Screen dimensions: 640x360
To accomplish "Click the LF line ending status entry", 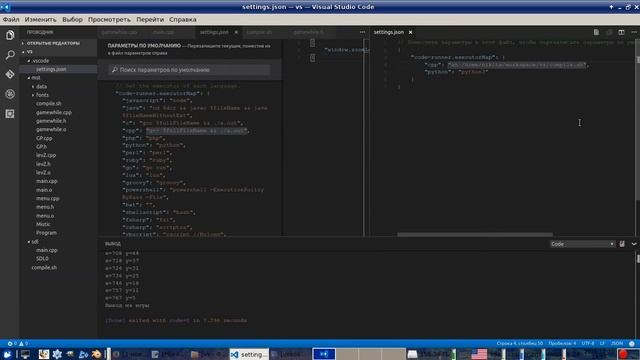I will (x=602, y=344).
